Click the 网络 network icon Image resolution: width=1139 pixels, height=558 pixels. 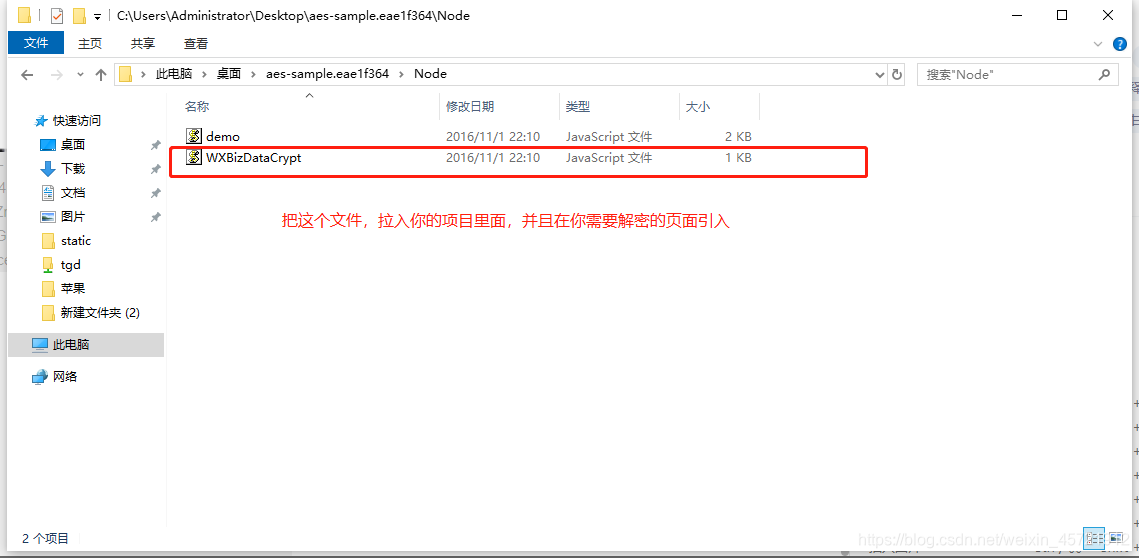[40, 376]
